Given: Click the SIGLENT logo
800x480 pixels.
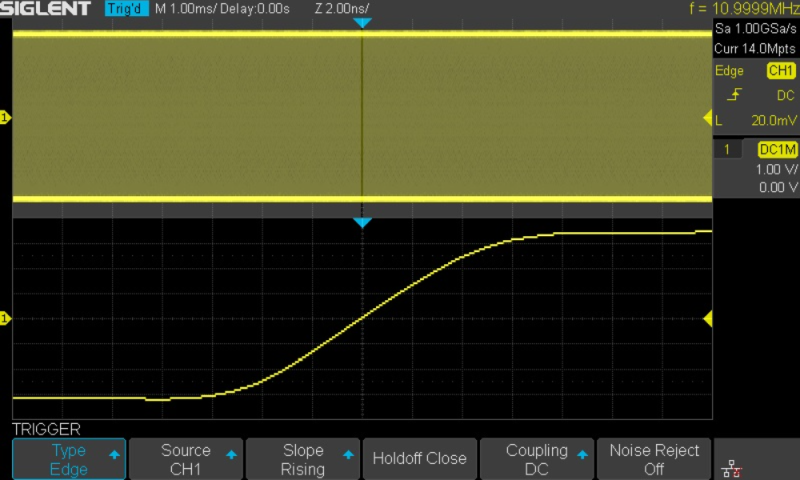Looking at the screenshot, I should (x=45, y=9).
